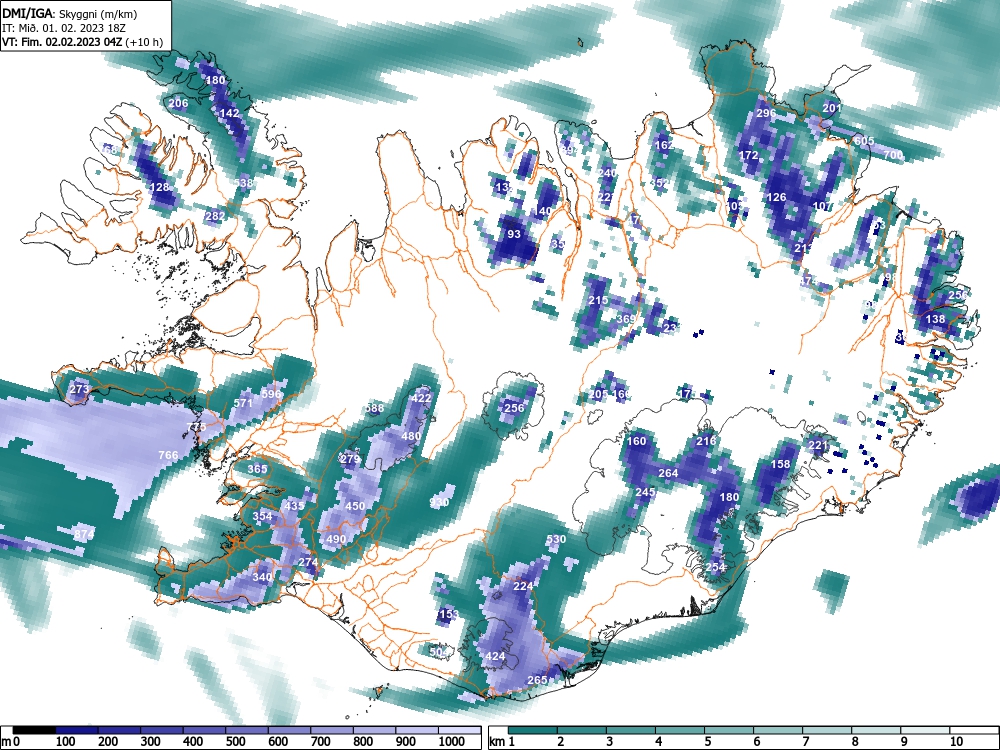
Task: Click the visibility value '538' on the map
Action: pos(243,183)
